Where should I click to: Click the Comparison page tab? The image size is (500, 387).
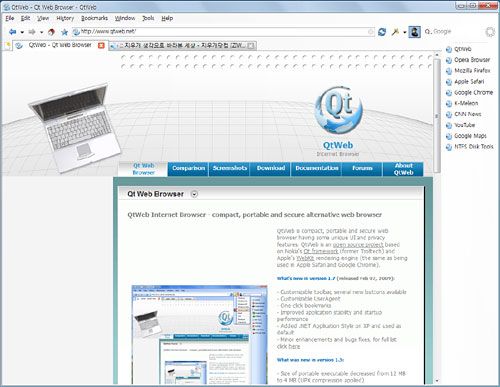(x=188, y=168)
